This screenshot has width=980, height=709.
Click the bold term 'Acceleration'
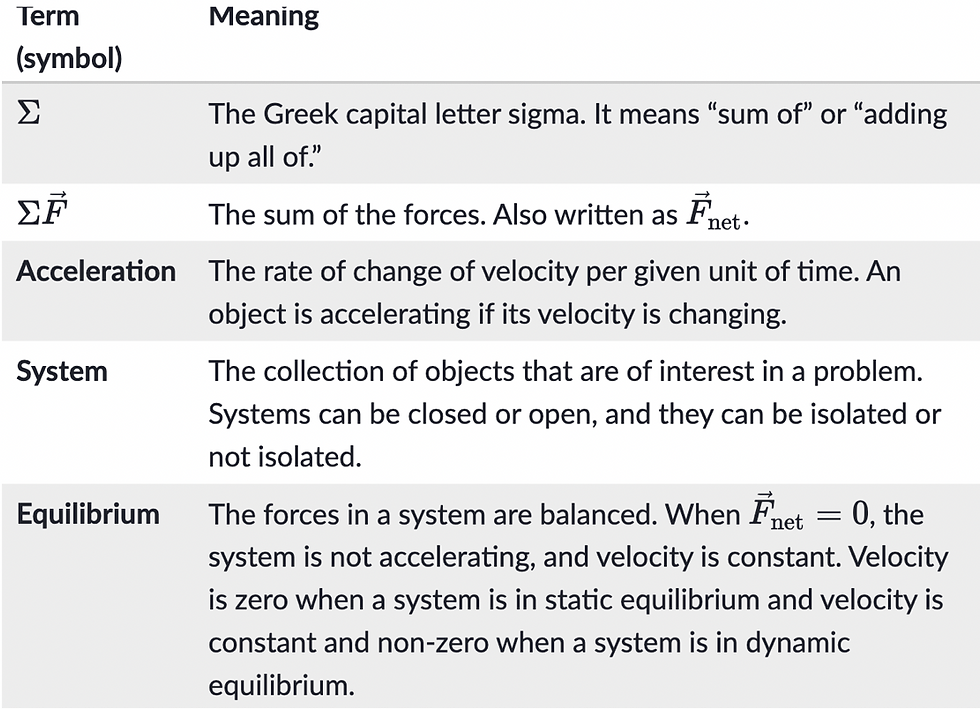(x=96, y=271)
